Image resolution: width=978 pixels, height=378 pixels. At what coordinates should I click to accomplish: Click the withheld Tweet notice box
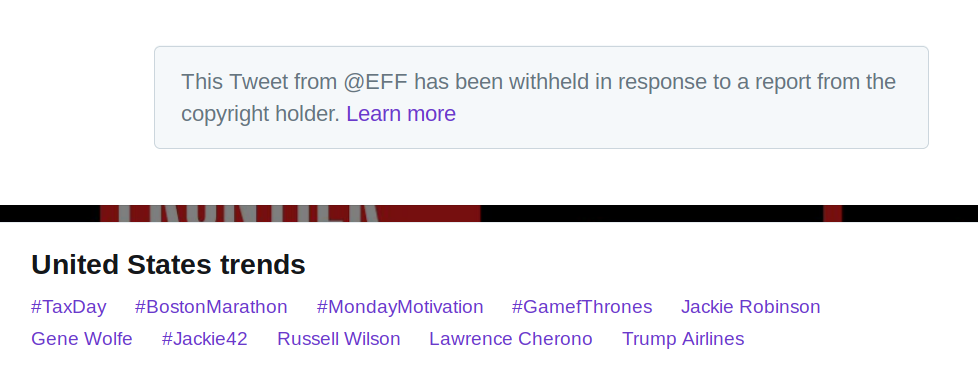(x=541, y=97)
